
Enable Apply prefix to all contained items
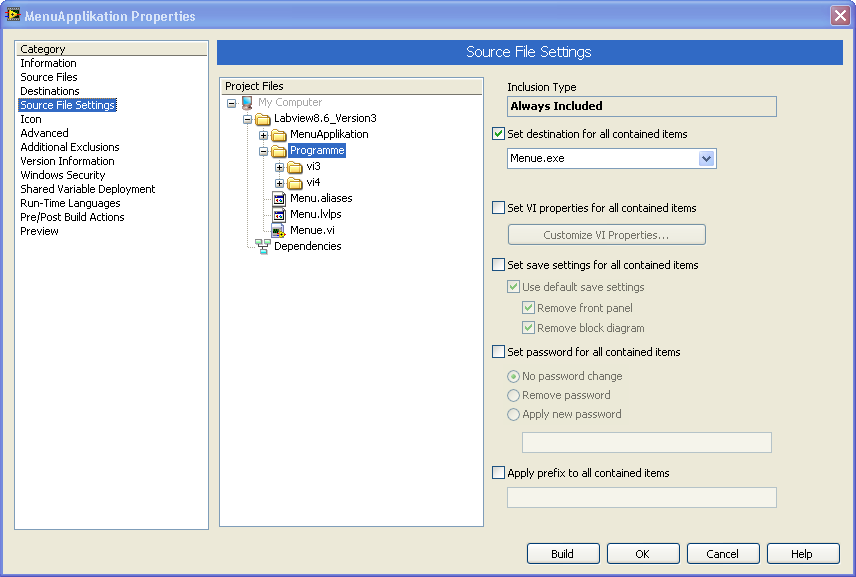click(499, 473)
